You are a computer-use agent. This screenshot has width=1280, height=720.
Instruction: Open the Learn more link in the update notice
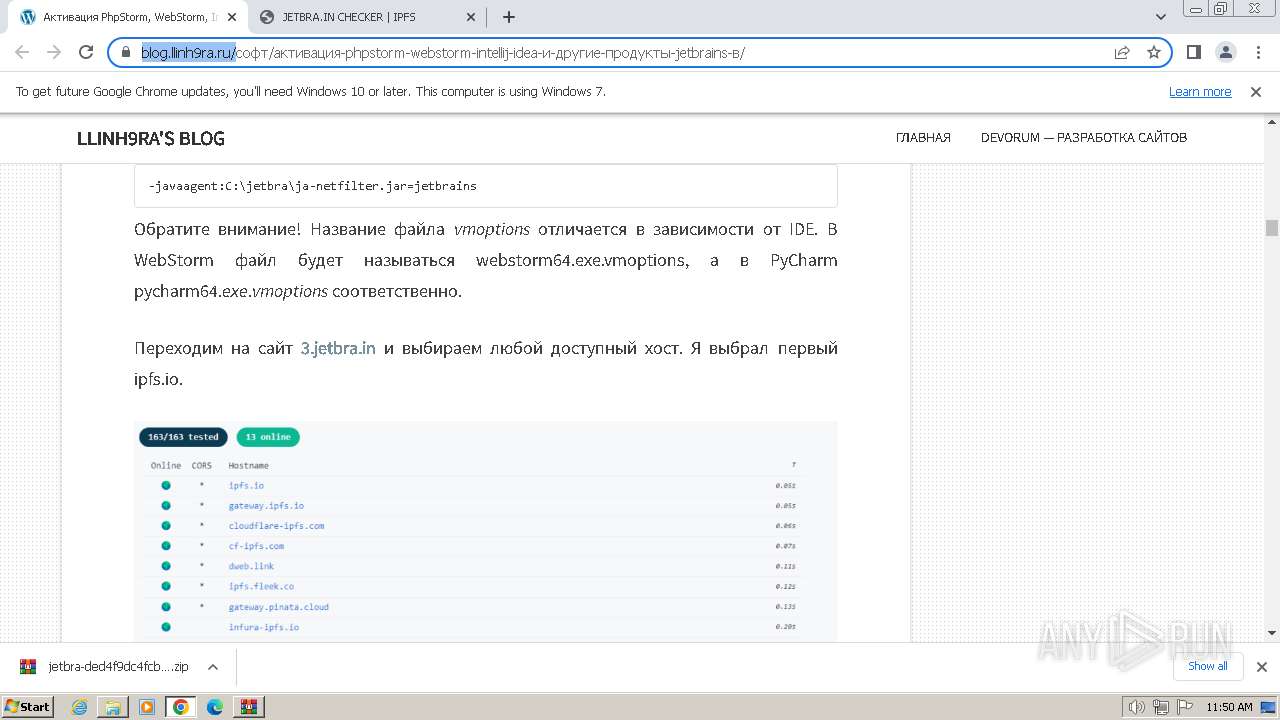(1200, 92)
